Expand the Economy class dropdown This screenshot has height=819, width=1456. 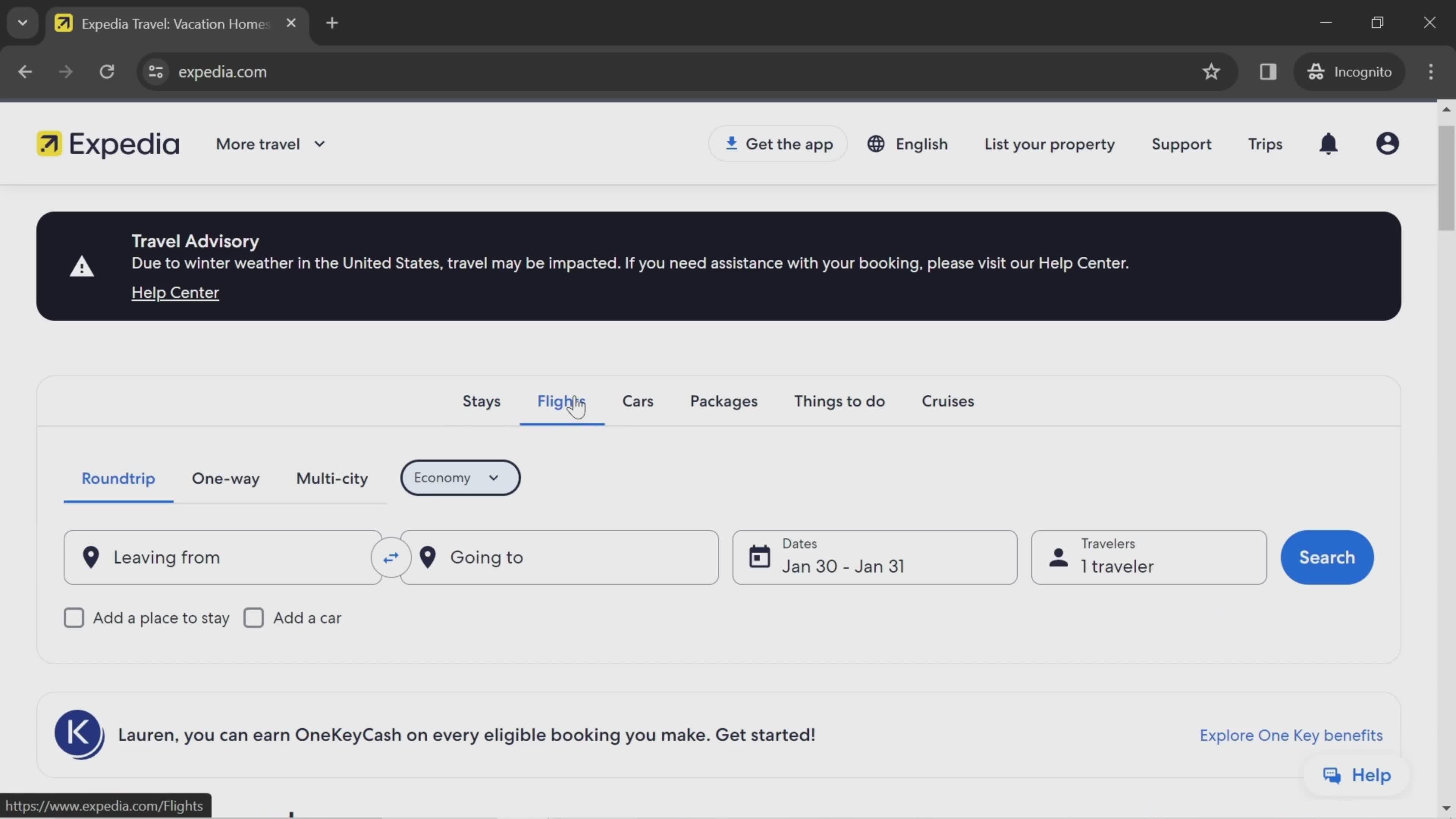pyautogui.click(x=460, y=477)
